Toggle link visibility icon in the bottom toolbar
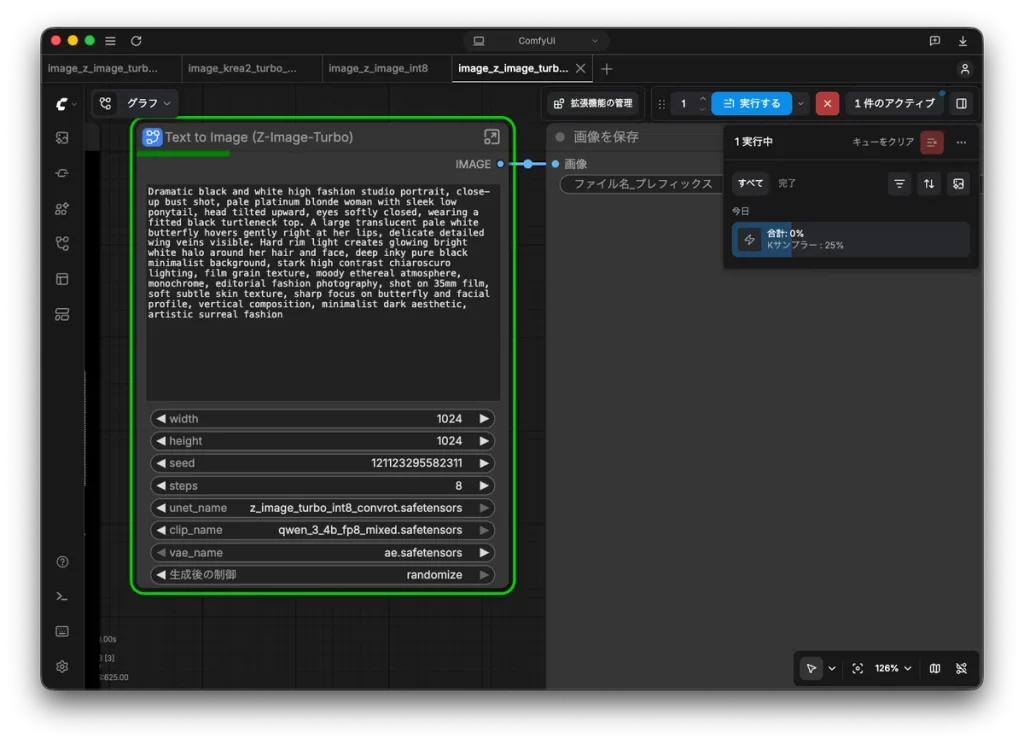1024x744 pixels. (961, 668)
